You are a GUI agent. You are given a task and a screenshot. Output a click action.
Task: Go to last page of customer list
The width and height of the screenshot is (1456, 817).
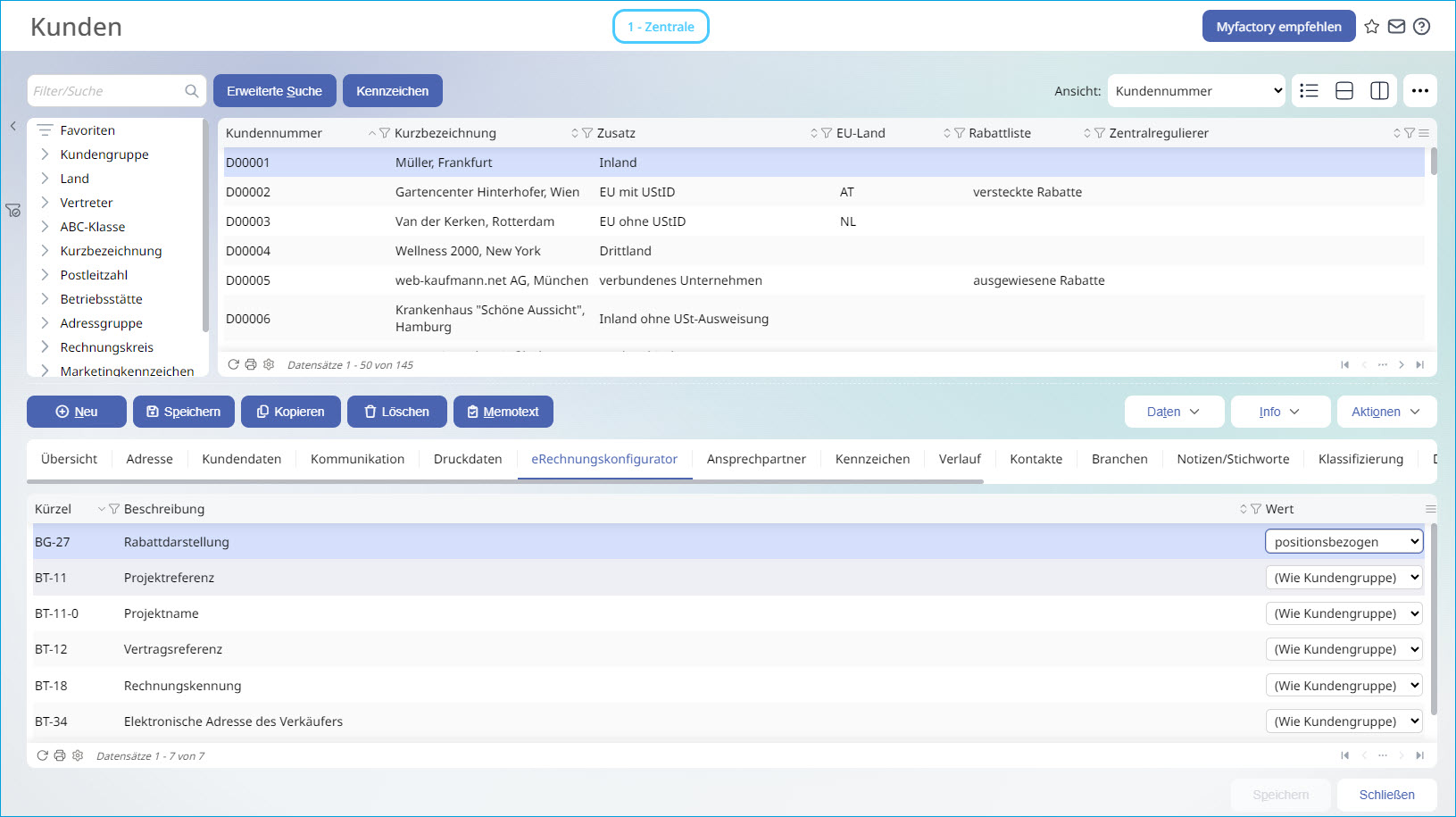[x=1419, y=364]
